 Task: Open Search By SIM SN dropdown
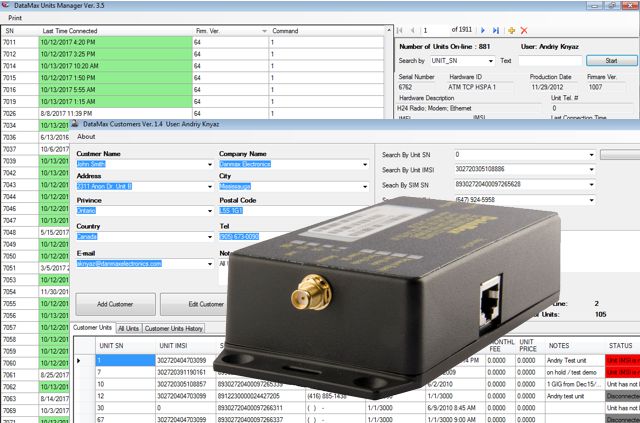[x=591, y=185]
